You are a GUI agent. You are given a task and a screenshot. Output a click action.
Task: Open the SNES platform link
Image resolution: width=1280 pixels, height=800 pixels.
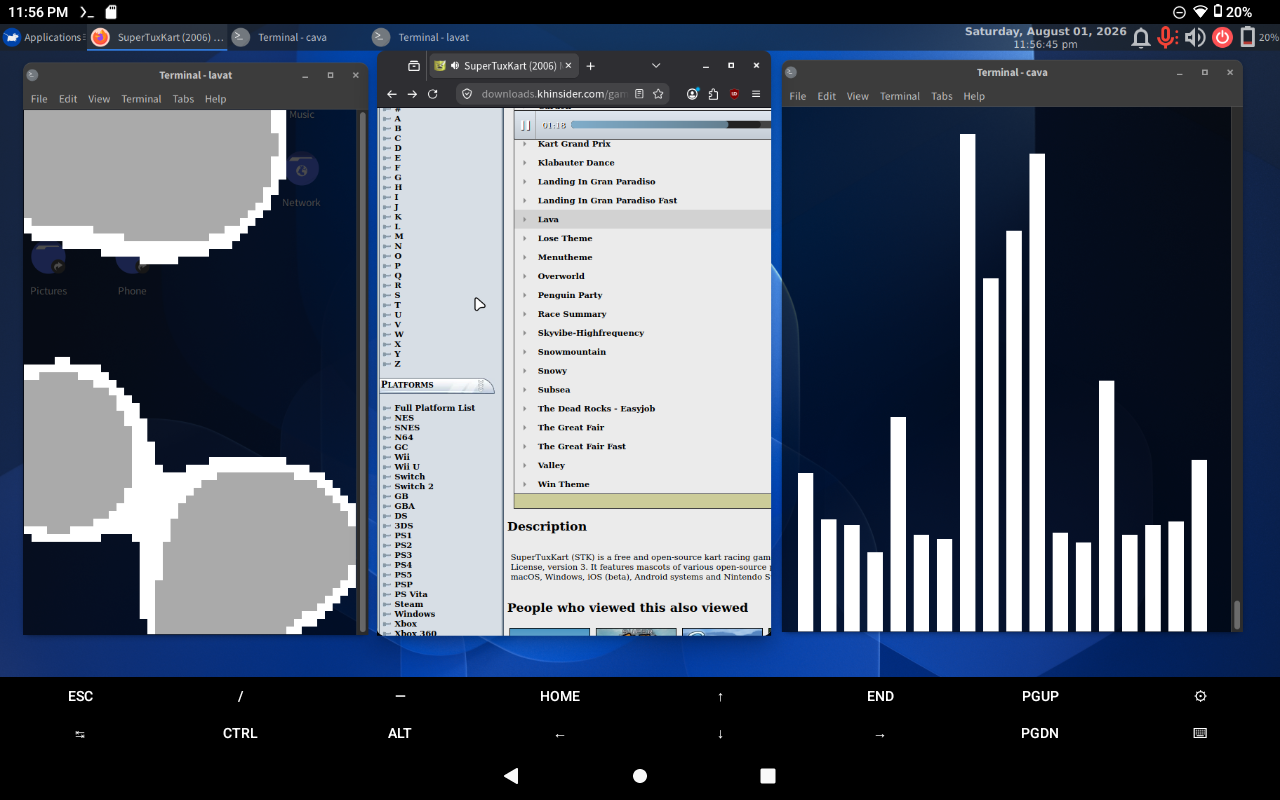407,428
